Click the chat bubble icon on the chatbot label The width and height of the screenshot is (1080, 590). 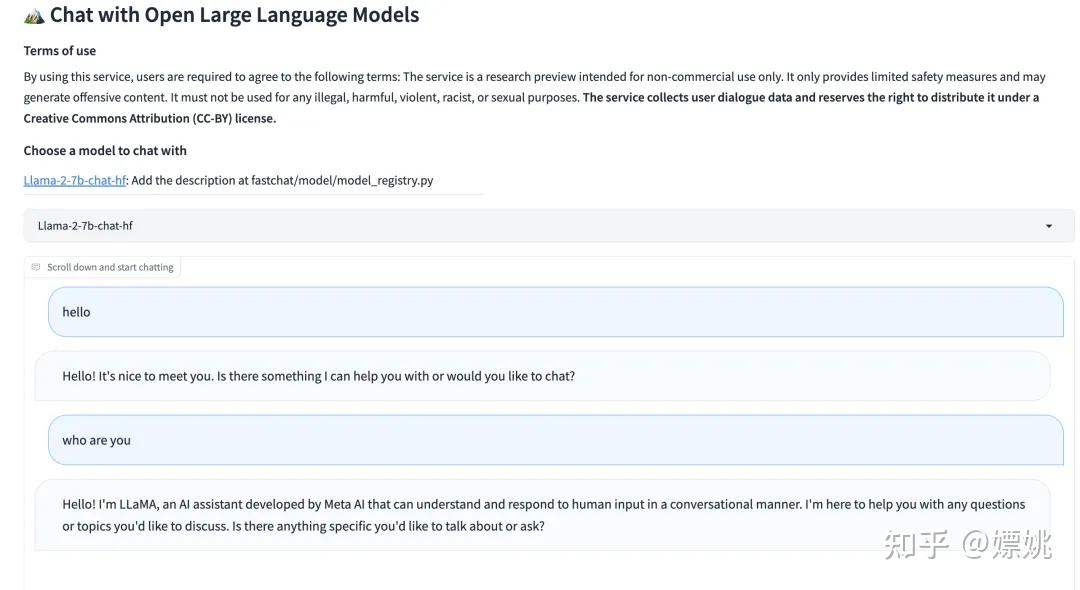[x=36, y=268]
